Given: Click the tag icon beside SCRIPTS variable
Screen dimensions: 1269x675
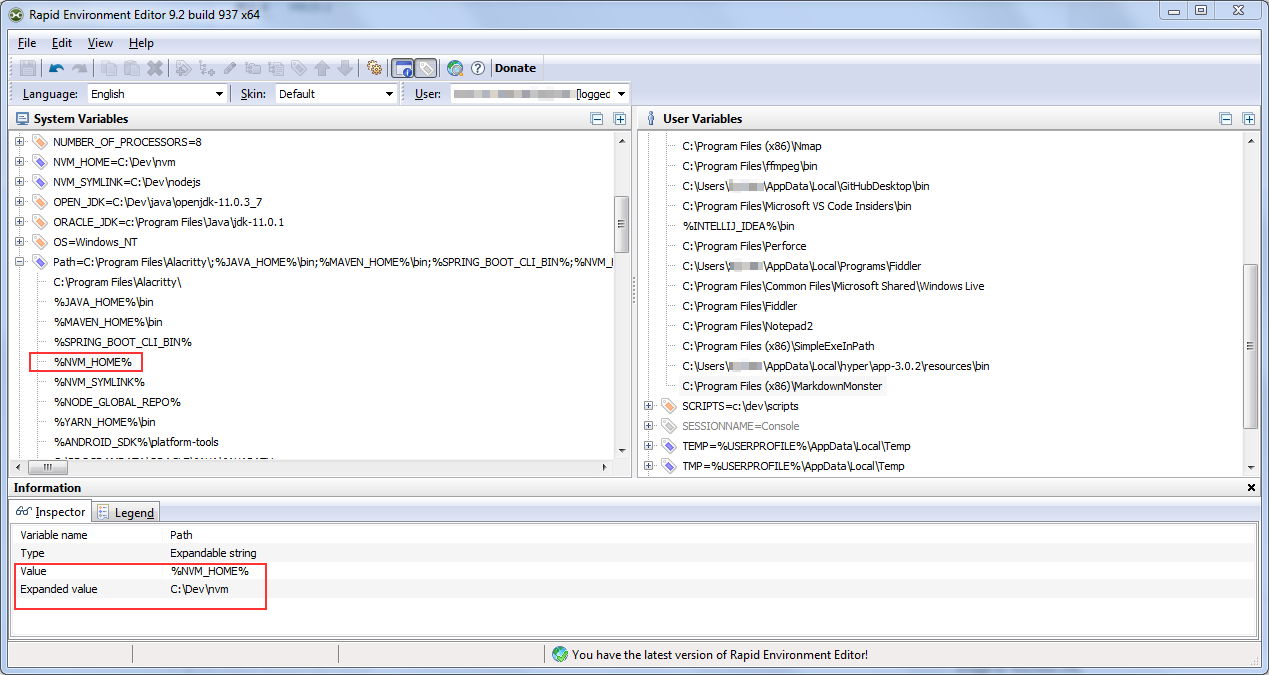Looking at the screenshot, I should 669,406.
